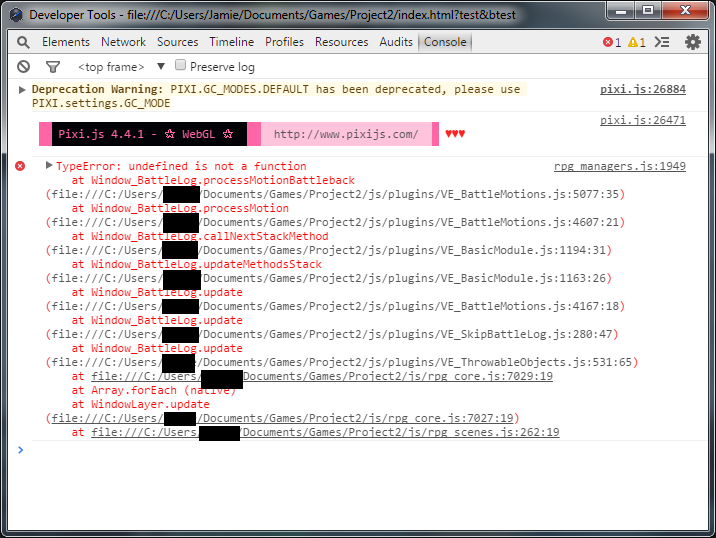
Task: Select the Console tab
Action: coord(445,42)
